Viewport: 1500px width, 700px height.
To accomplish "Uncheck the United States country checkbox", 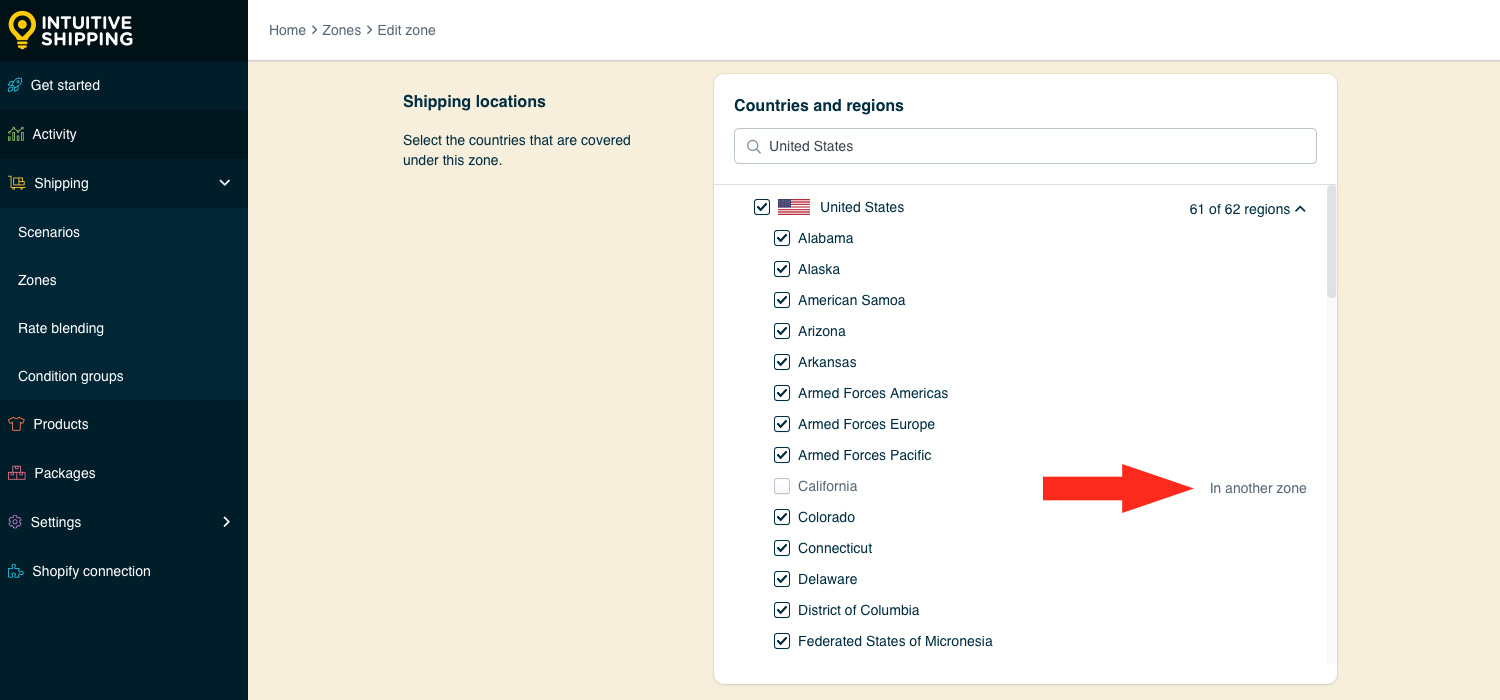I will [762, 207].
